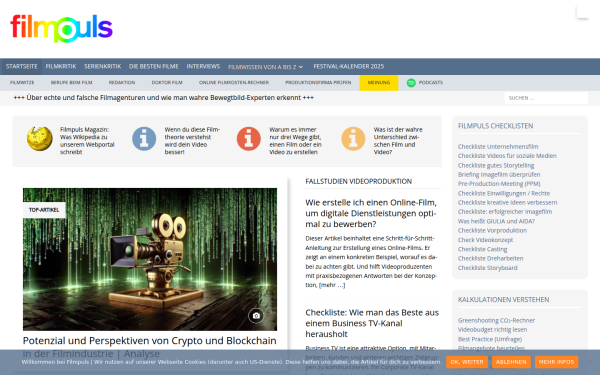Open Checkliste Unternehmensfilm
The height and width of the screenshot is (375, 600).
pyautogui.click(x=498, y=147)
